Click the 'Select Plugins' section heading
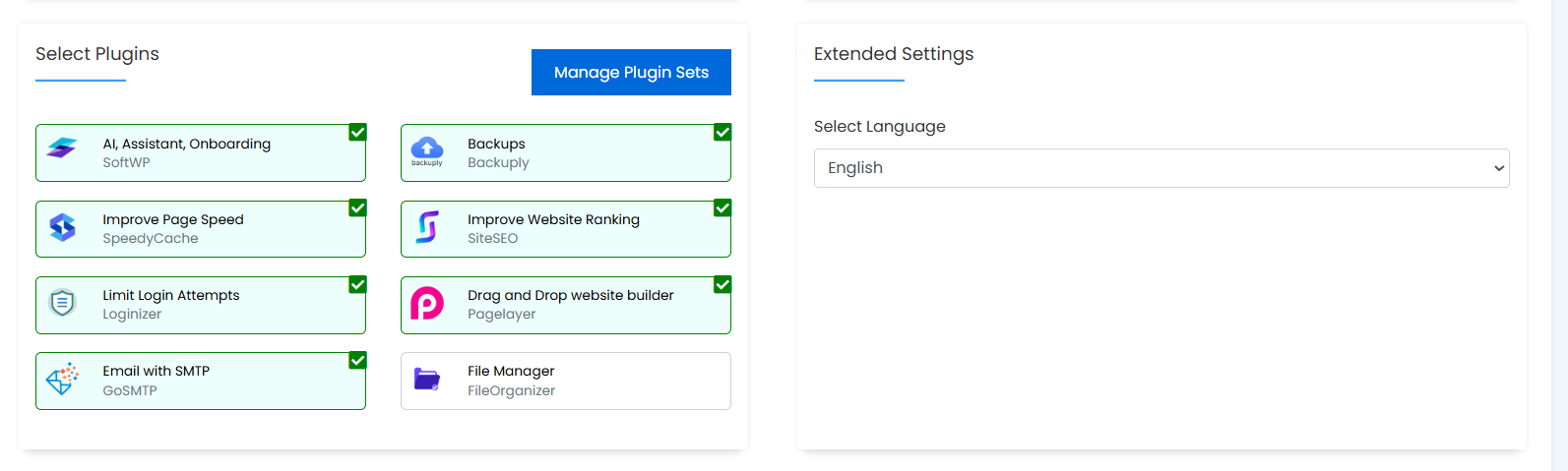The width and height of the screenshot is (1568, 471). pyautogui.click(x=97, y=54)
